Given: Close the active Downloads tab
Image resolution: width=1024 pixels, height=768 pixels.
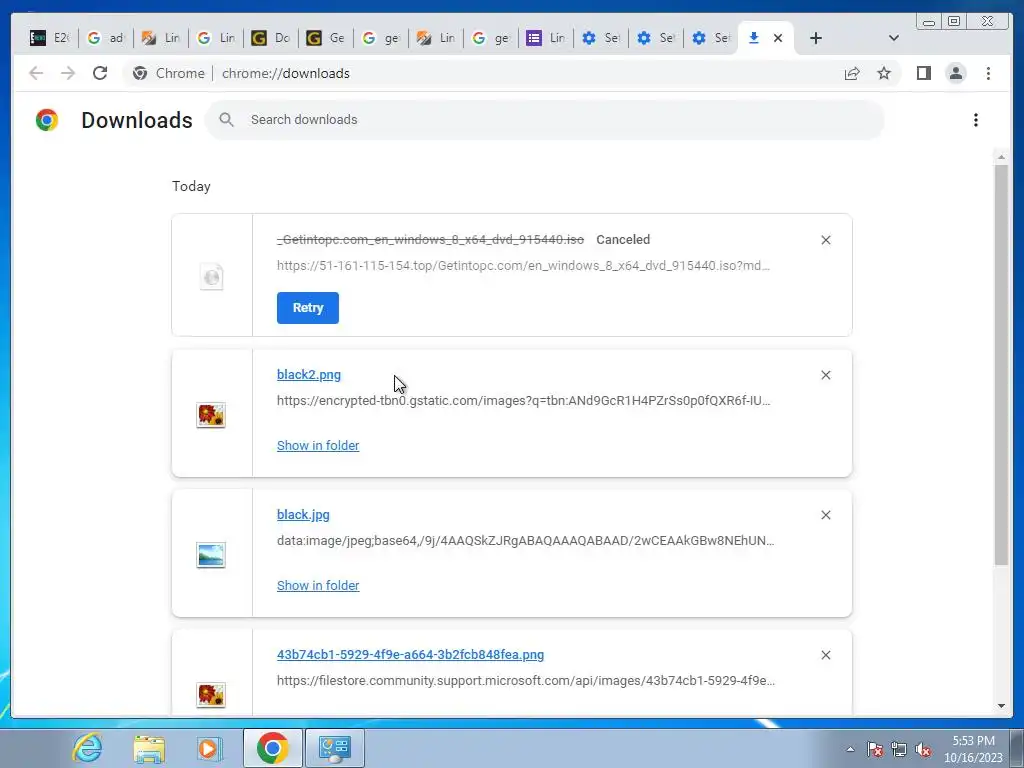Looking at the screenshot, I should 778,38.
